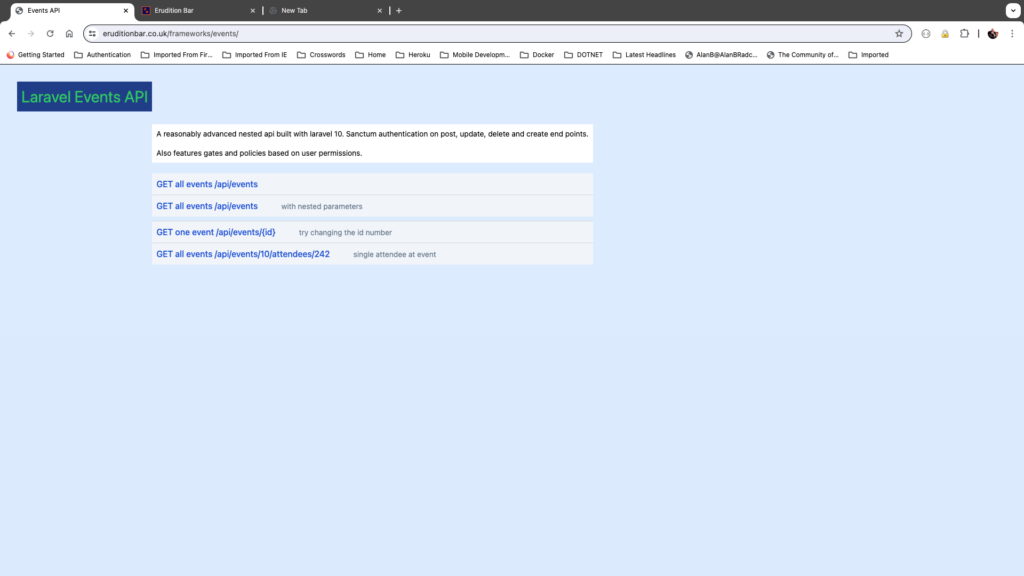Open first GET all events /api/events link
Screen dimensions: 1024x576
[x=207, y=184]
